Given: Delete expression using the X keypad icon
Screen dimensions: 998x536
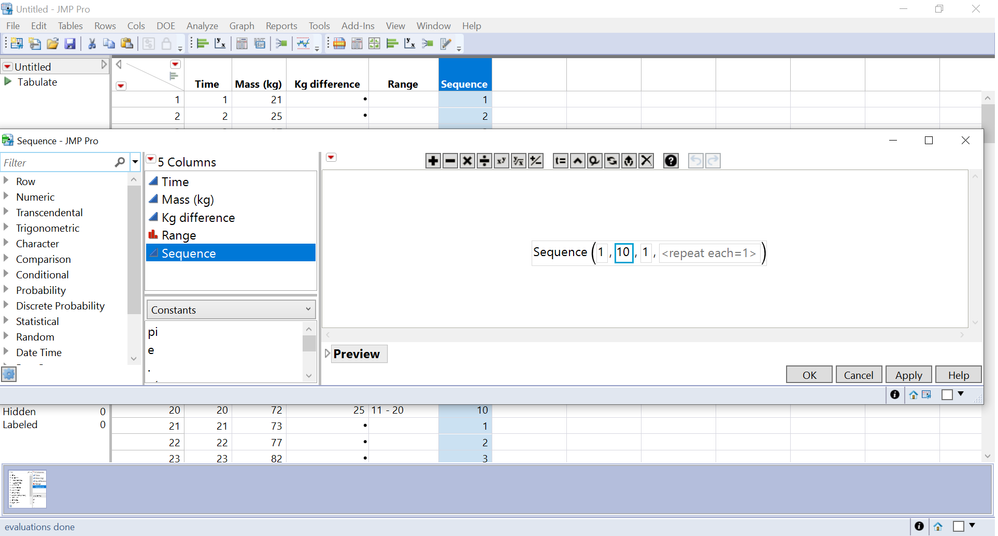Looking at the screenshot, I should 646,161.
